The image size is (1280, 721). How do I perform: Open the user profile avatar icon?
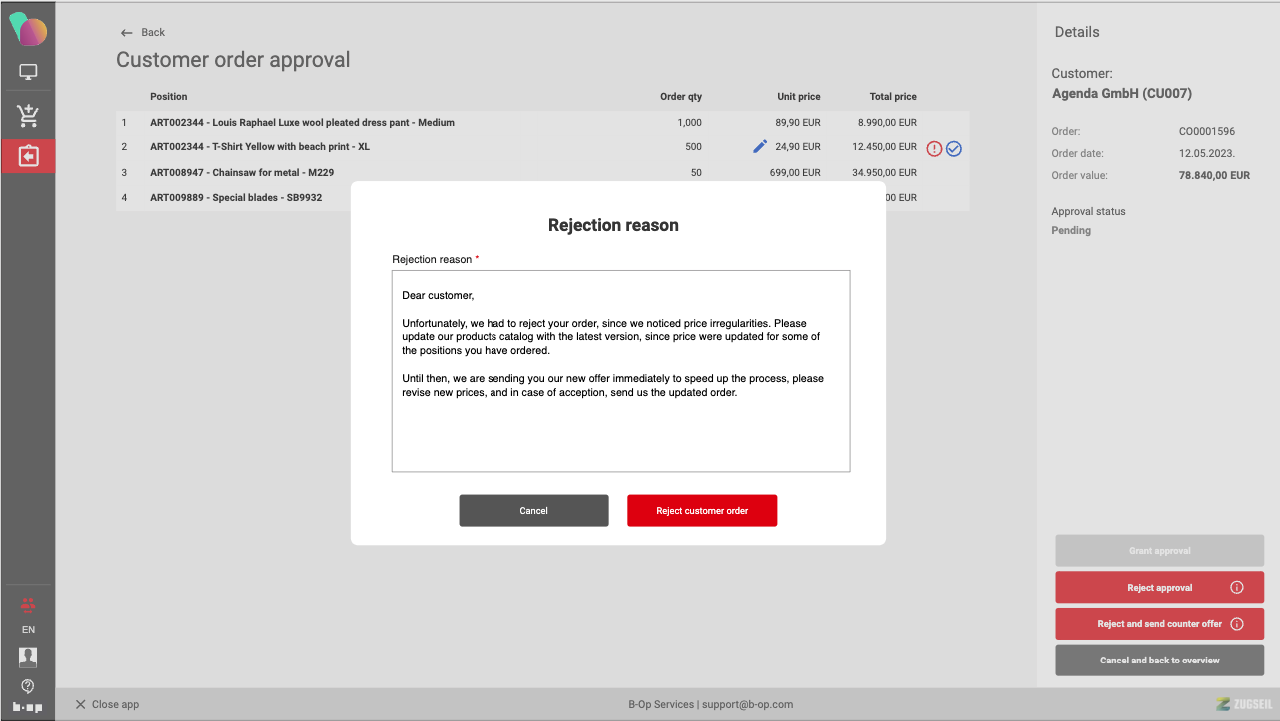(x=28, y=657)
